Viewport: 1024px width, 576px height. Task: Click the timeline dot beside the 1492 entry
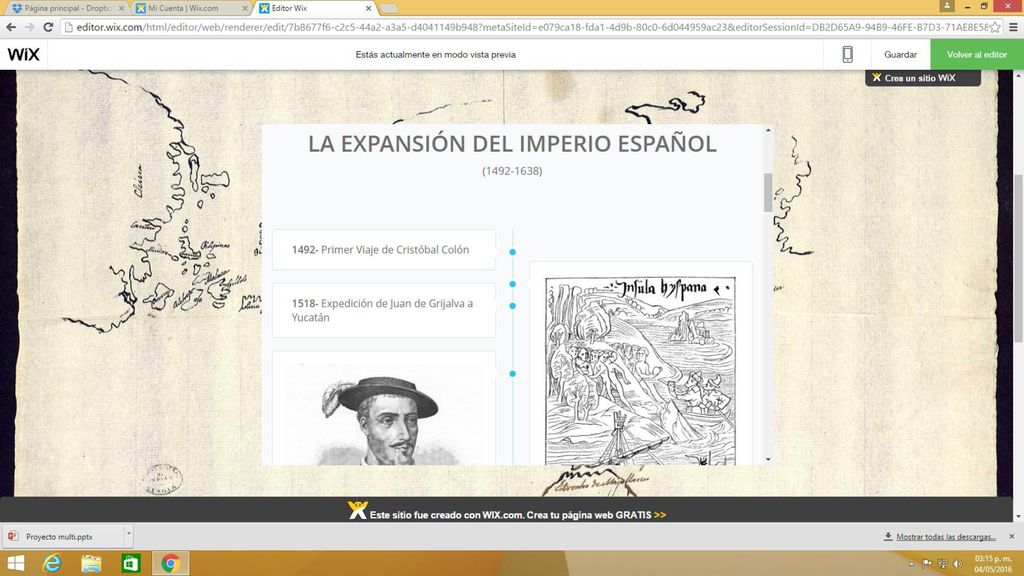pyautogui.click(x=513, y=252)
